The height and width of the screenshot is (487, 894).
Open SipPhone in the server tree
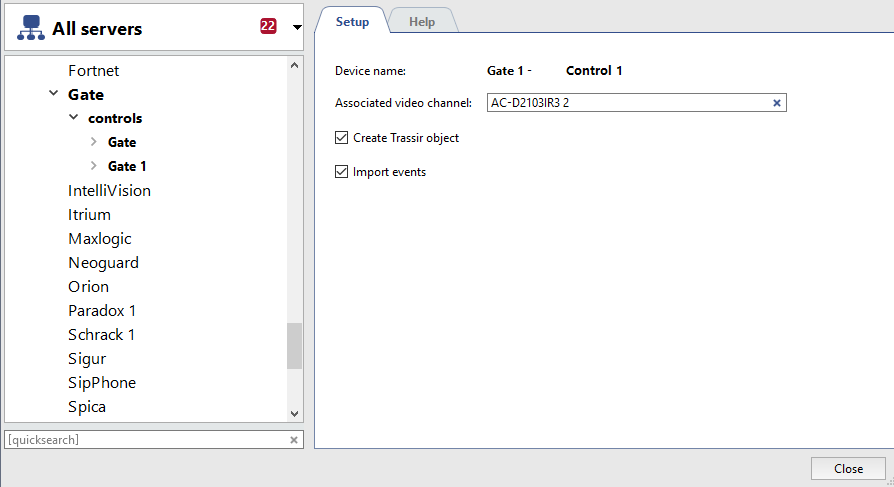[x=102, y=383]
